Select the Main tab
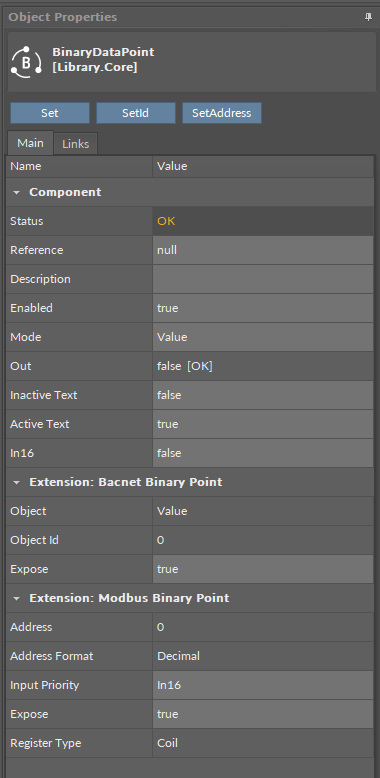 pyautogui.click(x=30, y=143)
